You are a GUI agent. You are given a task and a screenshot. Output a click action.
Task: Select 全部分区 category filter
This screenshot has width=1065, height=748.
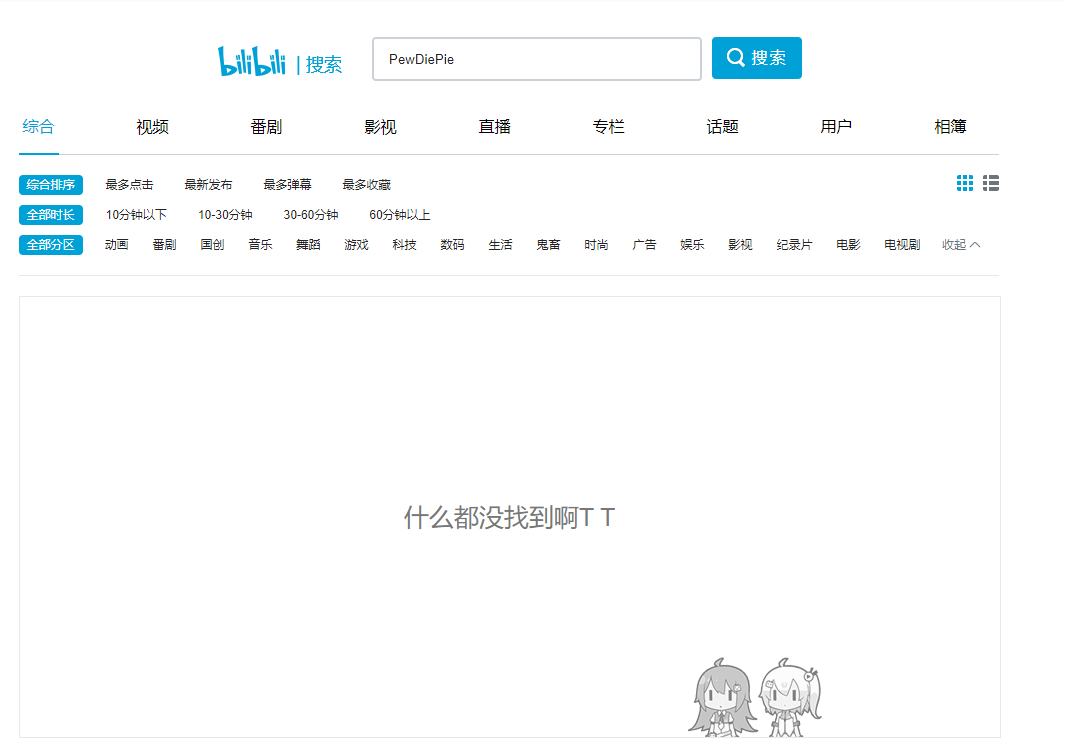(x=51, y=245)
